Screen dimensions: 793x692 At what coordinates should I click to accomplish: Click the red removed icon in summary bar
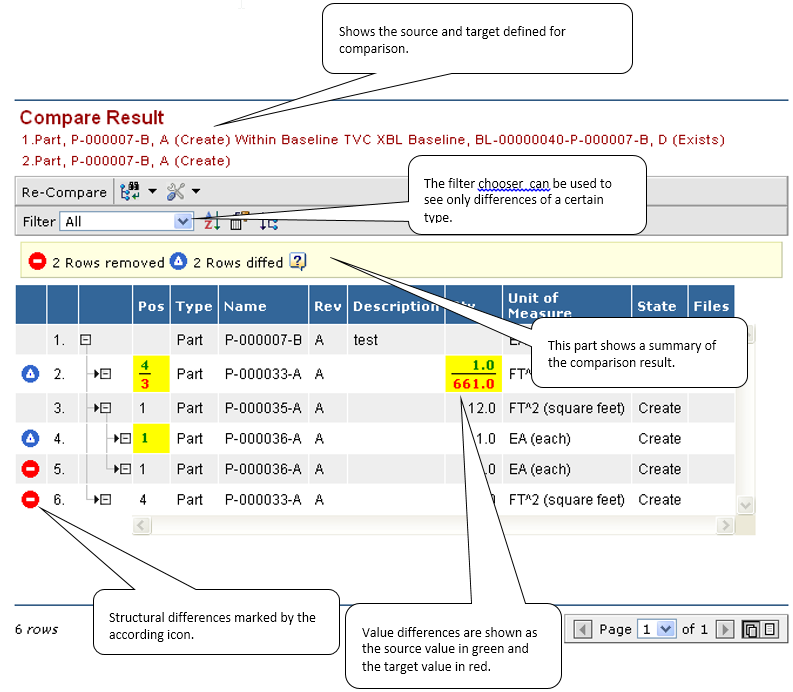(x=37, y=262)
